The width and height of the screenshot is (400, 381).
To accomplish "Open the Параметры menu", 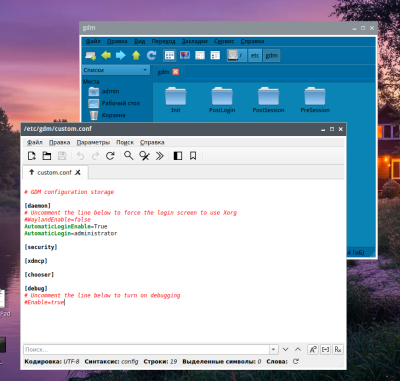I will tap(93, 142).
